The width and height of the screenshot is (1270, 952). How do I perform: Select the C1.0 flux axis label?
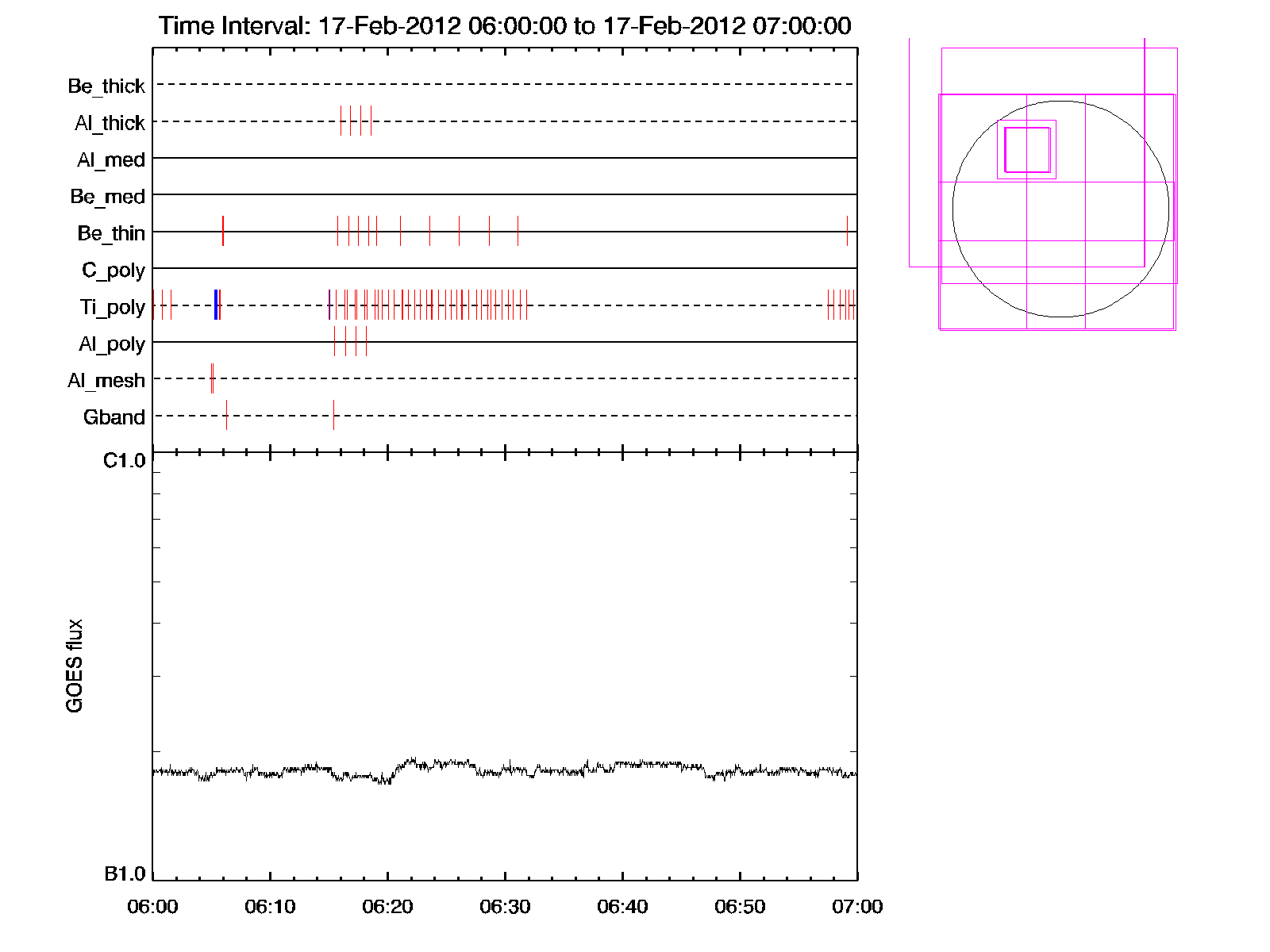pyautogui.click(x=125, y=461)
